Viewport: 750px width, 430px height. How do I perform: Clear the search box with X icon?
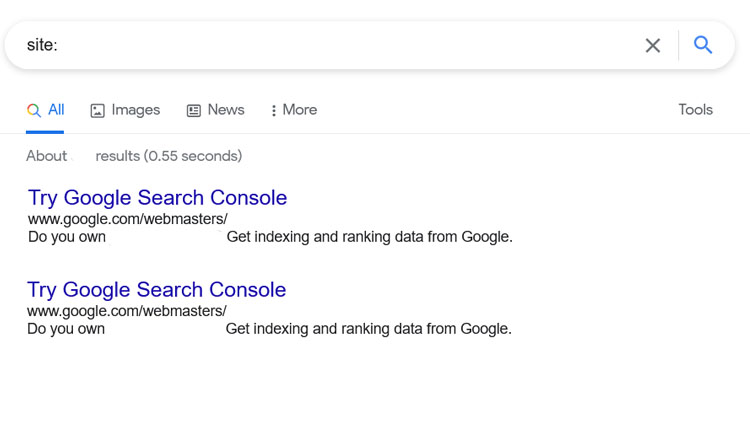(652, 46)
